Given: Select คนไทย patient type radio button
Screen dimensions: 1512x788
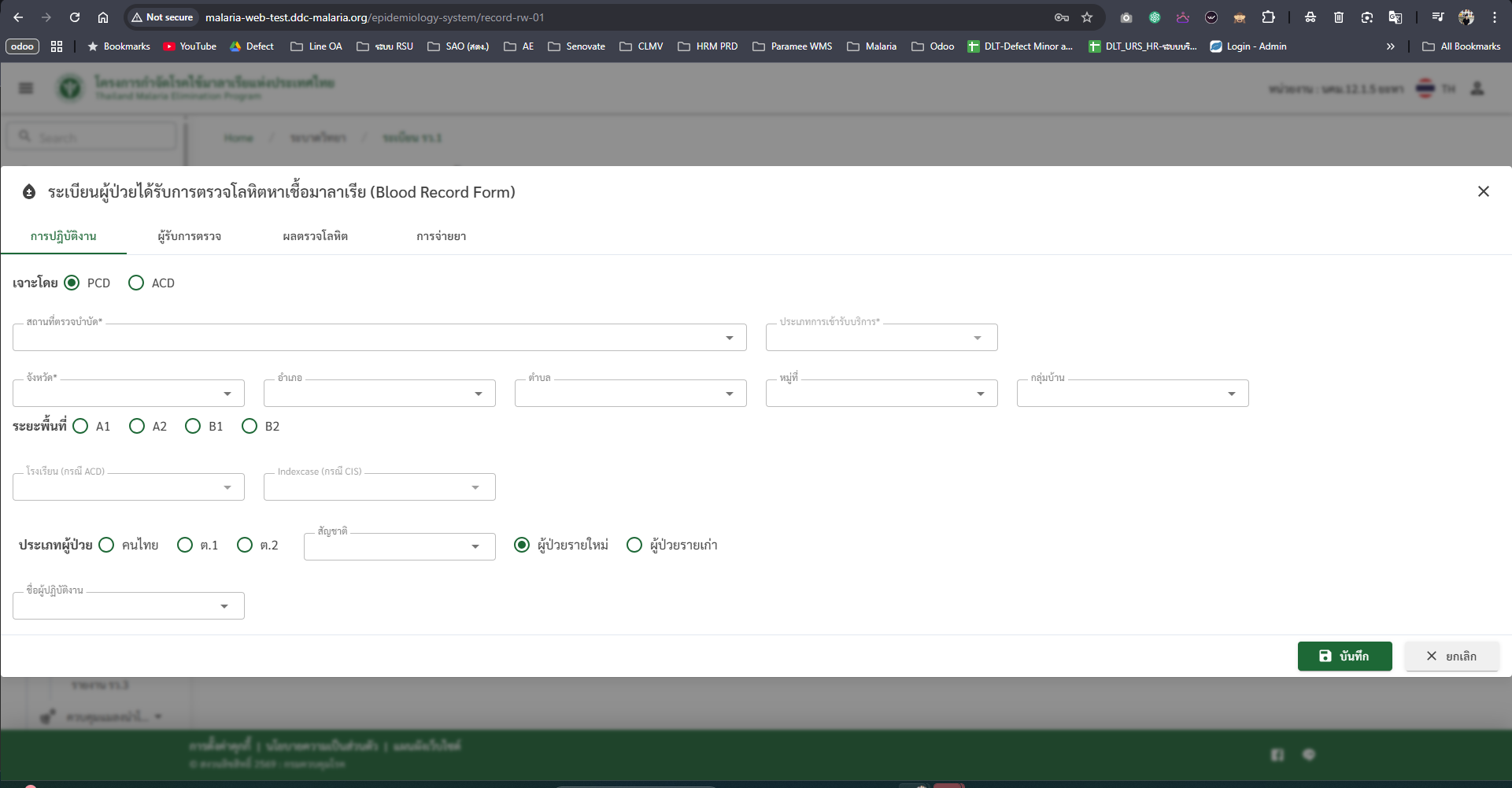Looking at the screenshot, I should pos(106,545).
